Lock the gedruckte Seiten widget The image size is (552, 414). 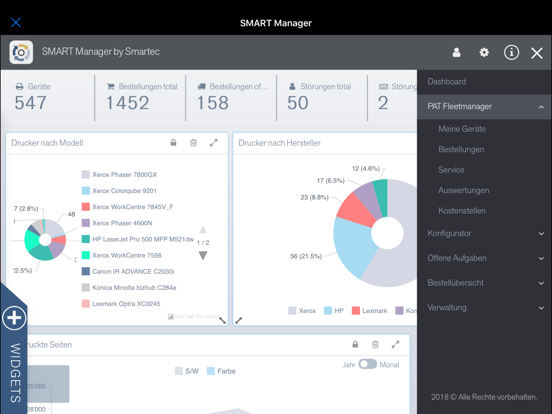click(355, 344)
